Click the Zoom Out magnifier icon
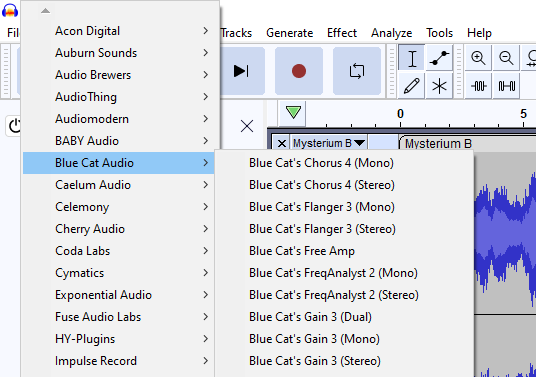536x377 pixels. (x=506, y=58)
